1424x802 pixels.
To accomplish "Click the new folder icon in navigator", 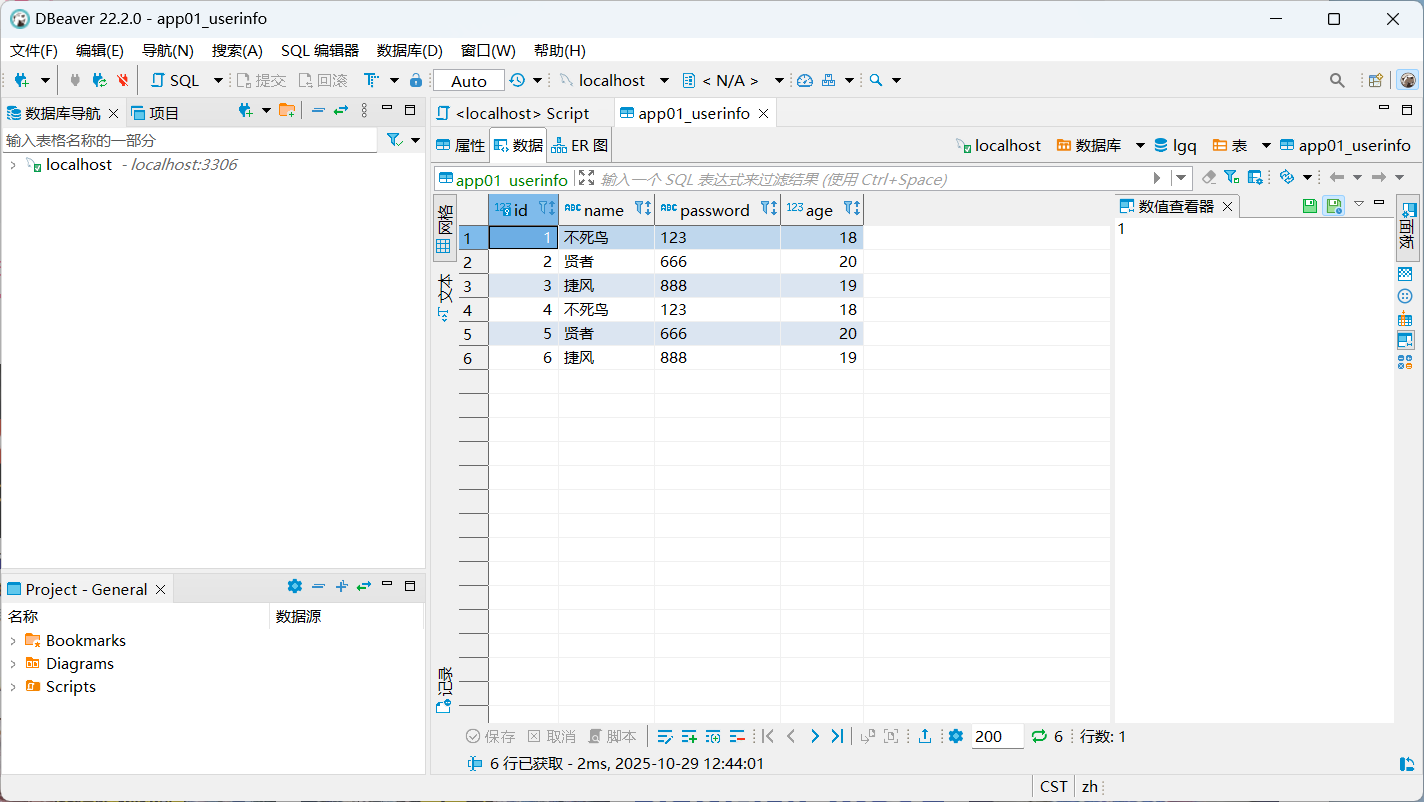I will (287, 110).
